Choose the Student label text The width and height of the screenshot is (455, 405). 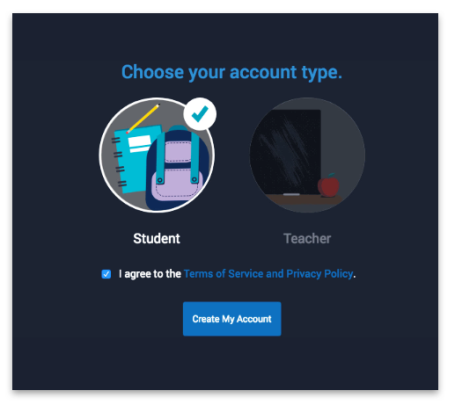point(157,239)
